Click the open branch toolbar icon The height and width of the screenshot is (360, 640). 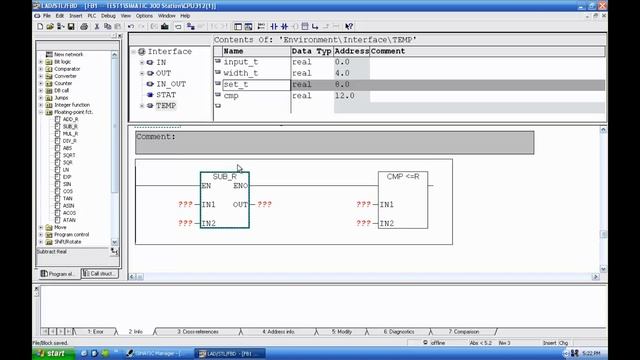(x=315, y=27)
